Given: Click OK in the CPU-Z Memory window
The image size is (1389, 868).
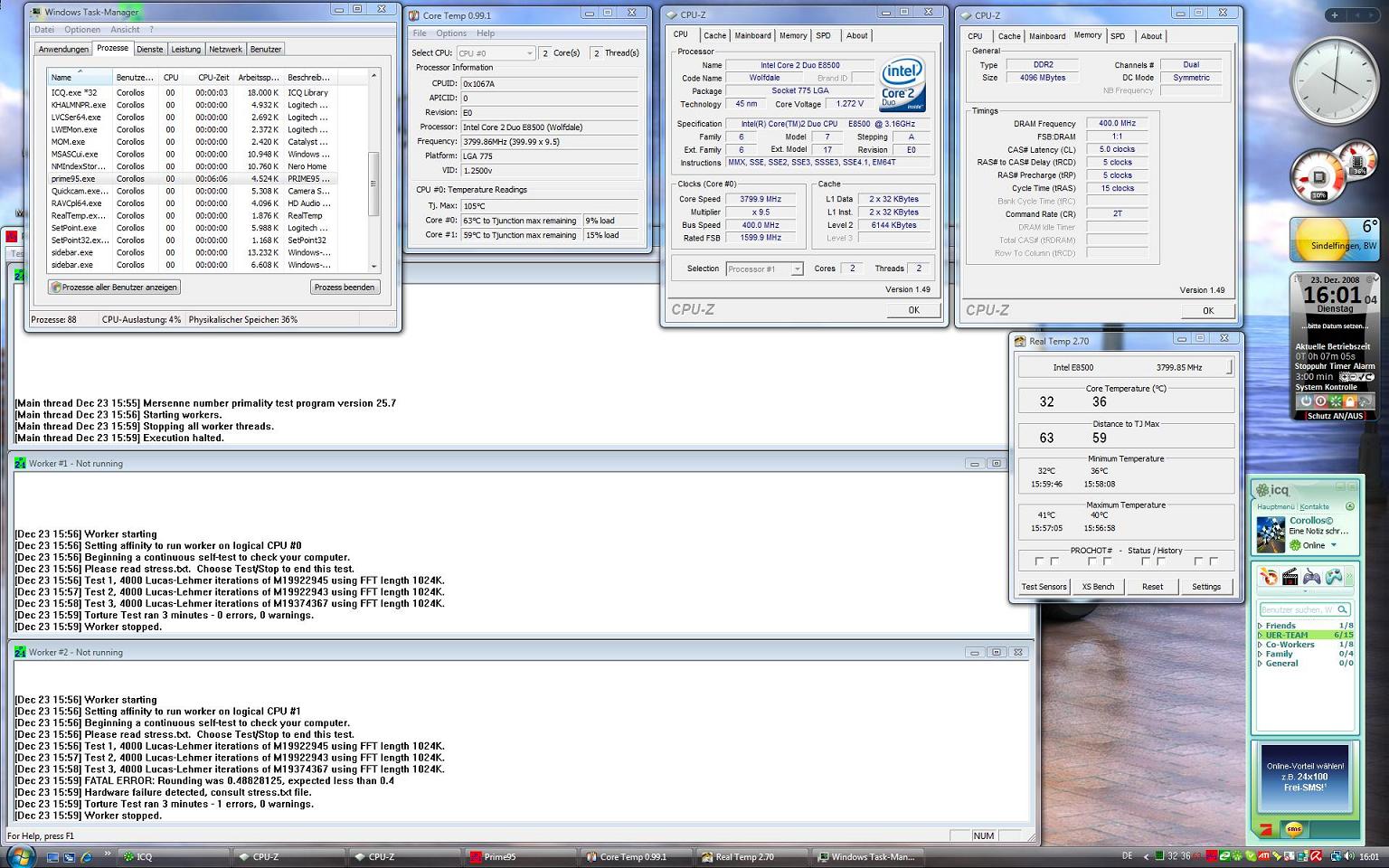Looking at the screenshot, I should pyautogui.click(x=1208, y=310).
